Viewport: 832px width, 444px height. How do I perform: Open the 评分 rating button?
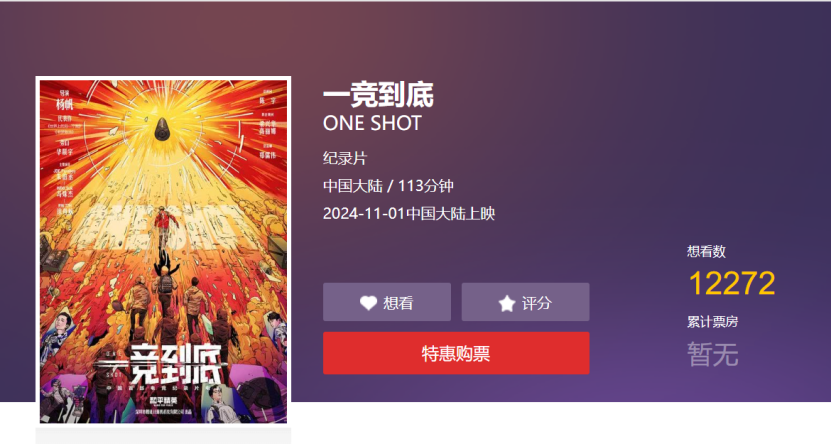(525, 302)
